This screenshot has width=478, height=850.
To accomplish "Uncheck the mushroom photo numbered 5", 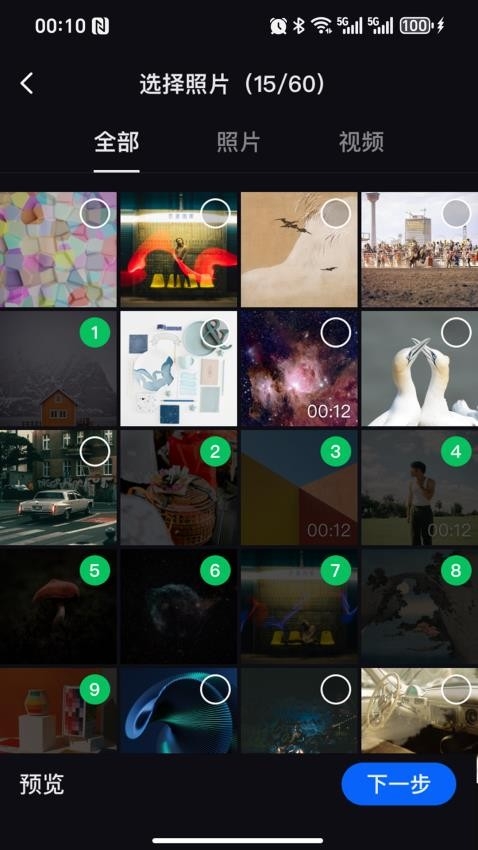I will pyautogui.click(x=95, y=570).
